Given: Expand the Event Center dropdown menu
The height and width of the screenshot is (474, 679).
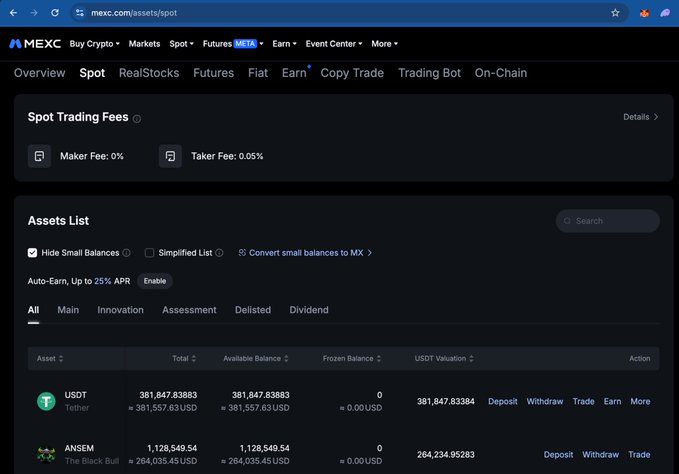Looking at the screenshot, I should [334, 44].
